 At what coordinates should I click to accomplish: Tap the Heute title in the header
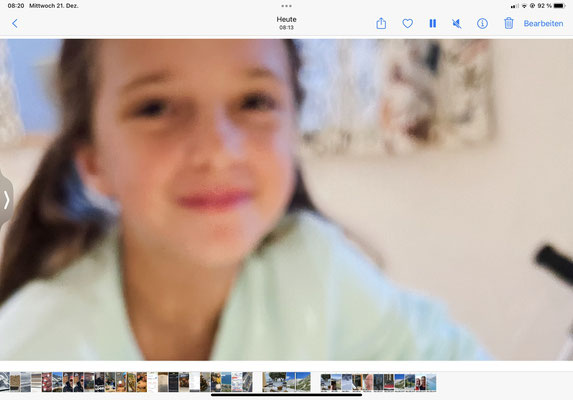point(286,19)
